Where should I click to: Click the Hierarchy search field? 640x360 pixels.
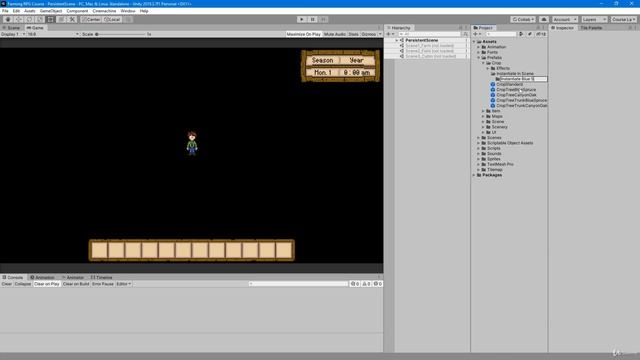pos(429,34)
